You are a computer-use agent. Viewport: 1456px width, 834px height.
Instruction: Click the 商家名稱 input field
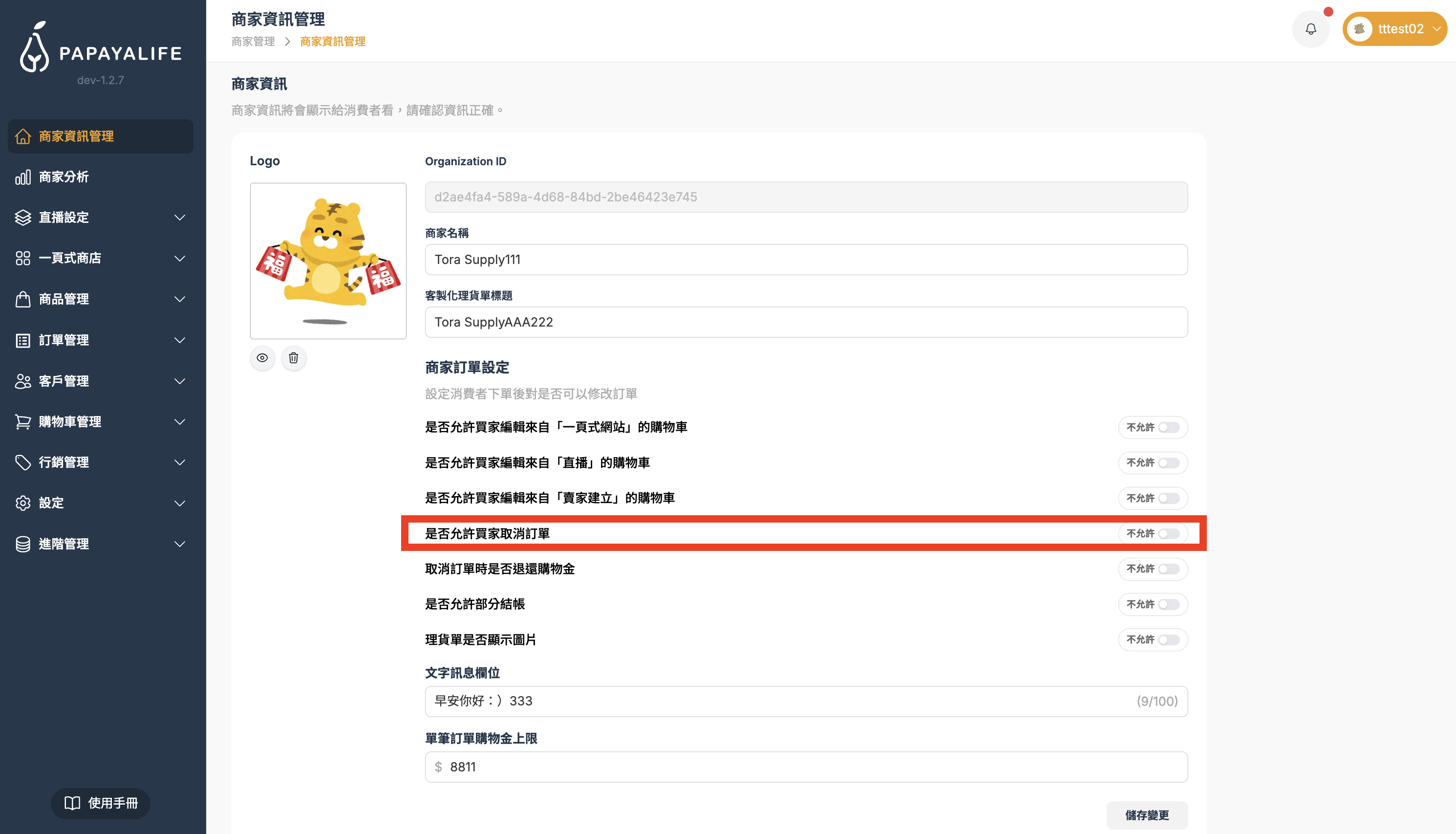[806, 260]
